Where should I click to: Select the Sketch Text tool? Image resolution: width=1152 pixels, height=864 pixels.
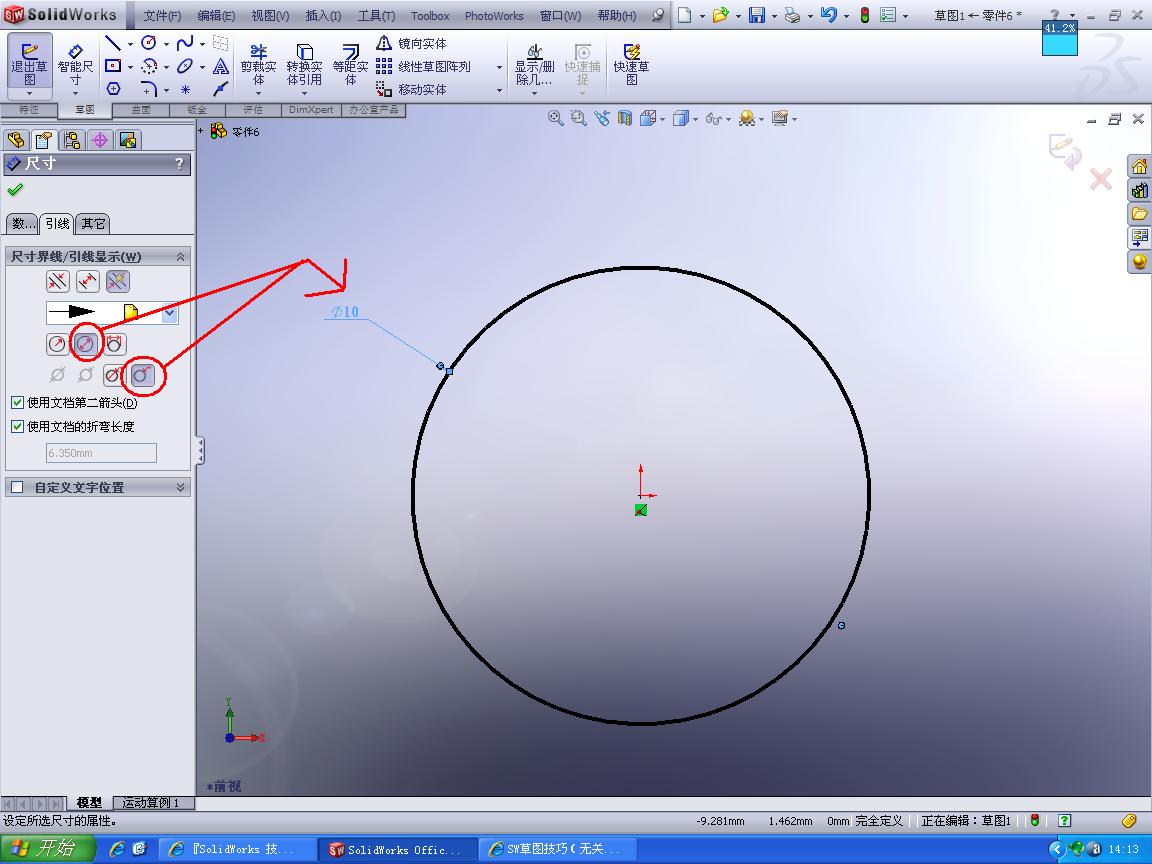point(220,66)
